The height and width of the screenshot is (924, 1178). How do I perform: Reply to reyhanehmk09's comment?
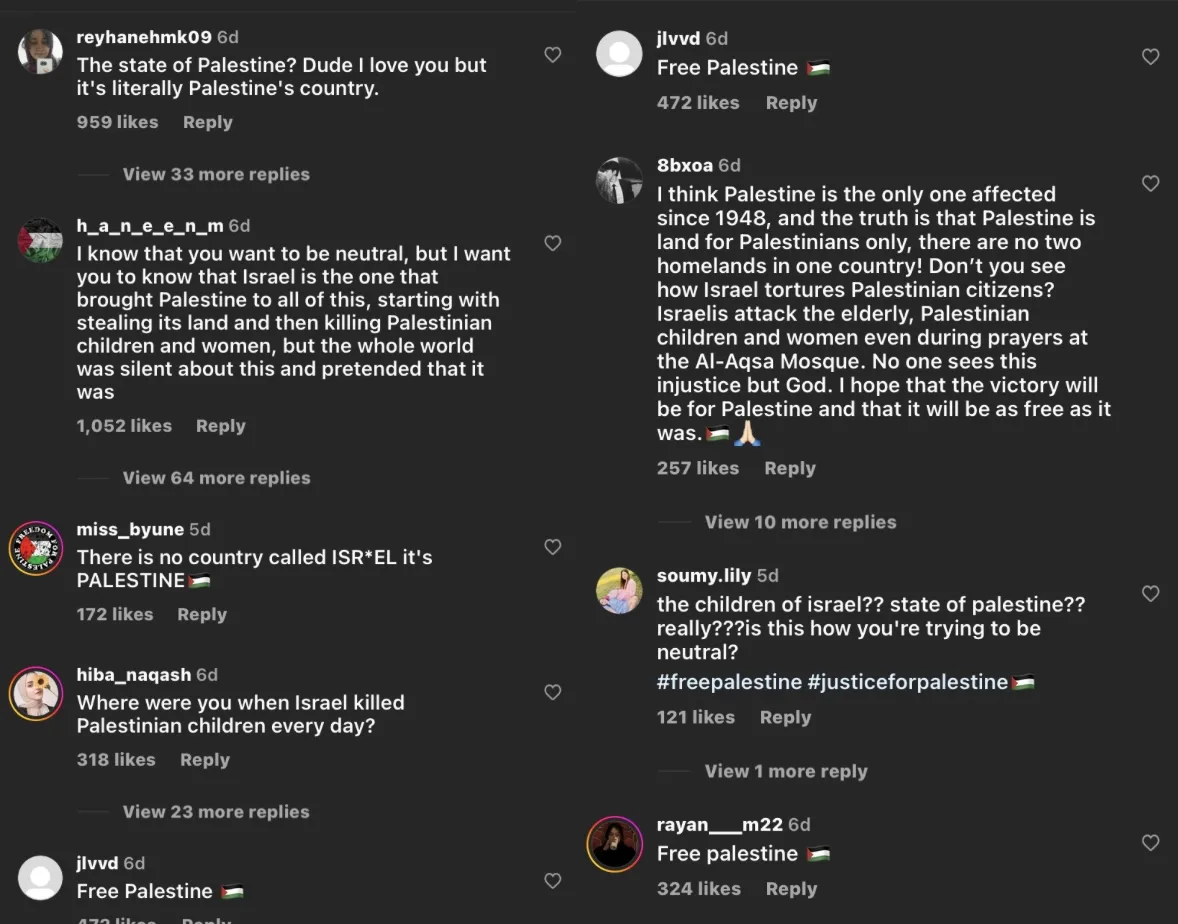tap(207, 122)
